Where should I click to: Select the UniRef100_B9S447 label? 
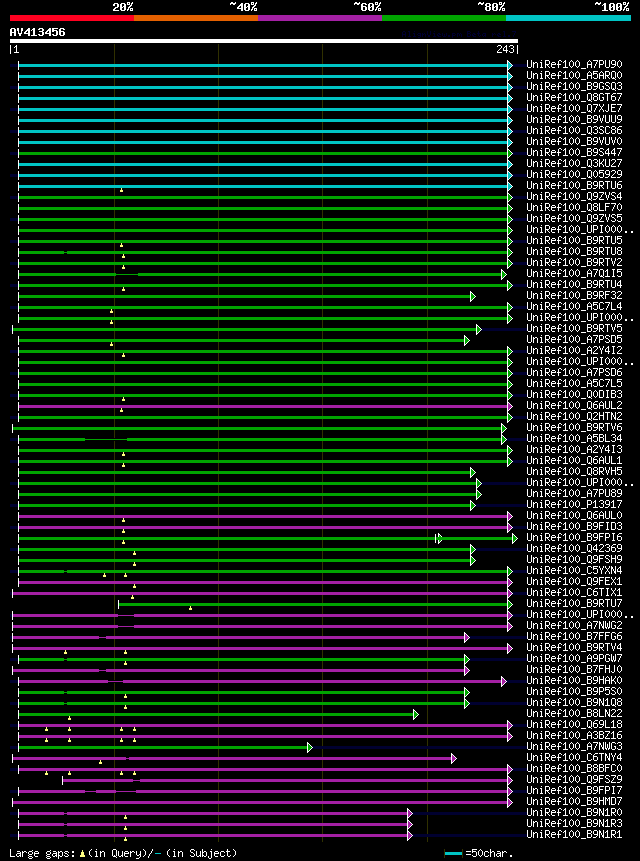pyautogui.click(x=574, y=152)
